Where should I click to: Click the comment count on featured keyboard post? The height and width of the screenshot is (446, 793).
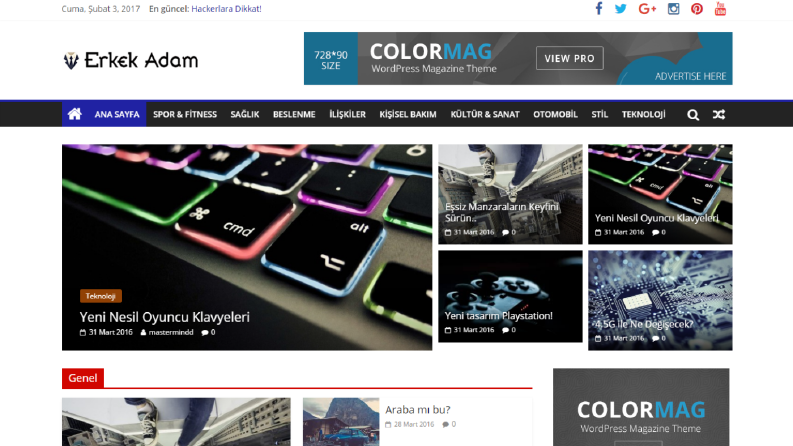208,332
